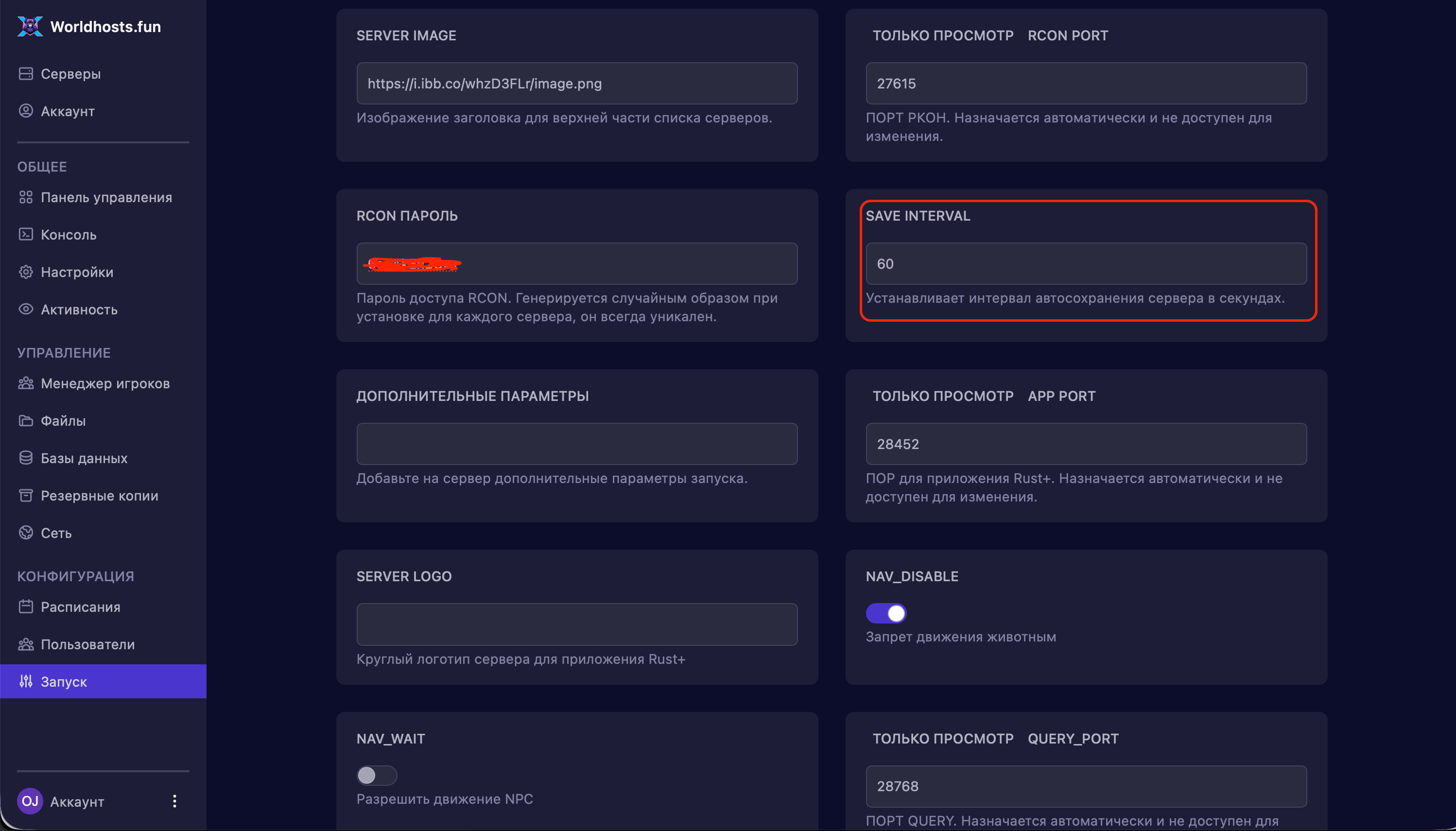Click the Активность eye icon
Screen dimensions: 1456x831
[x=26, y=309]
